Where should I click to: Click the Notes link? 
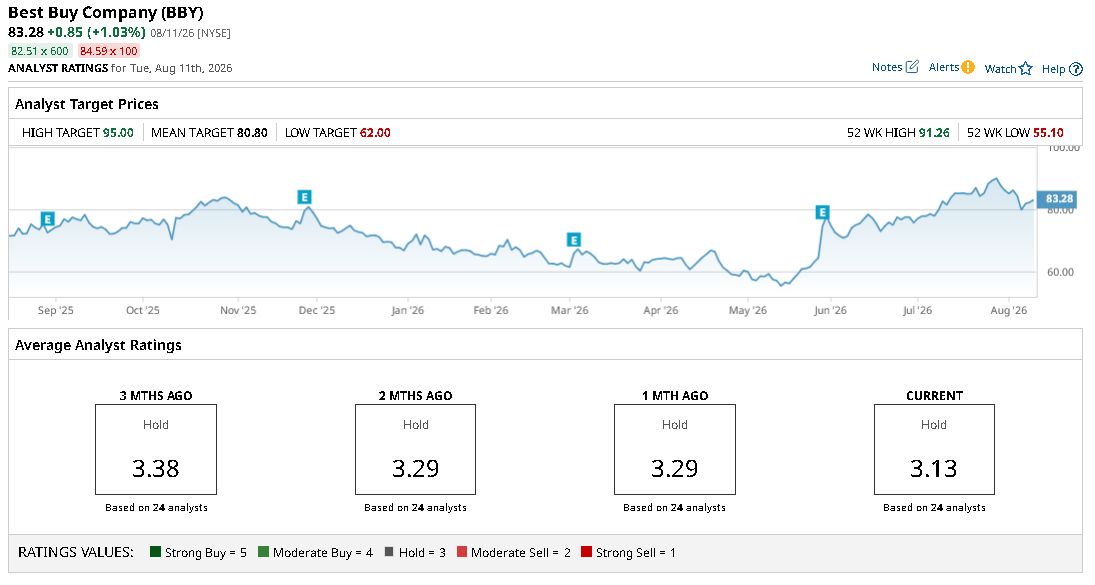(887, 67)
